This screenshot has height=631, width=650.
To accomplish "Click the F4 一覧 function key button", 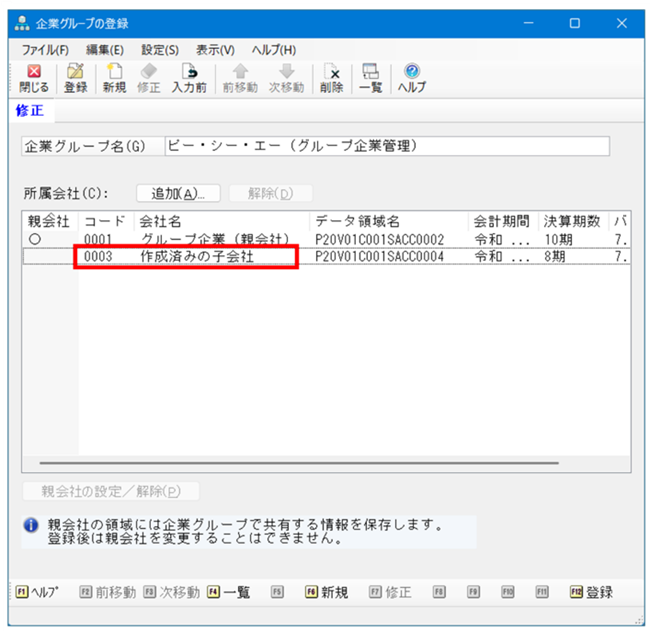I will 229,592.
